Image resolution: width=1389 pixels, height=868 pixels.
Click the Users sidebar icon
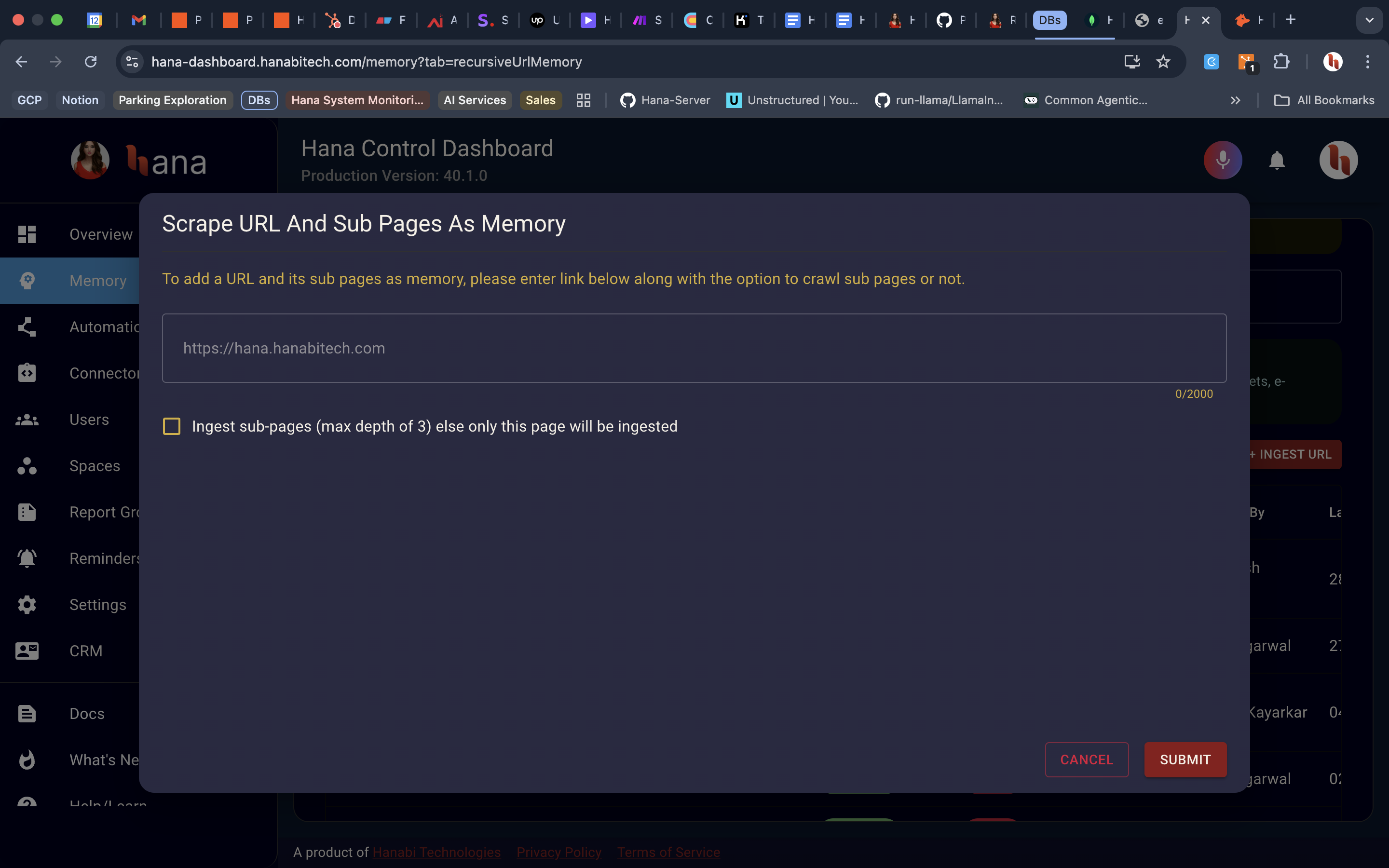[27, 419]
